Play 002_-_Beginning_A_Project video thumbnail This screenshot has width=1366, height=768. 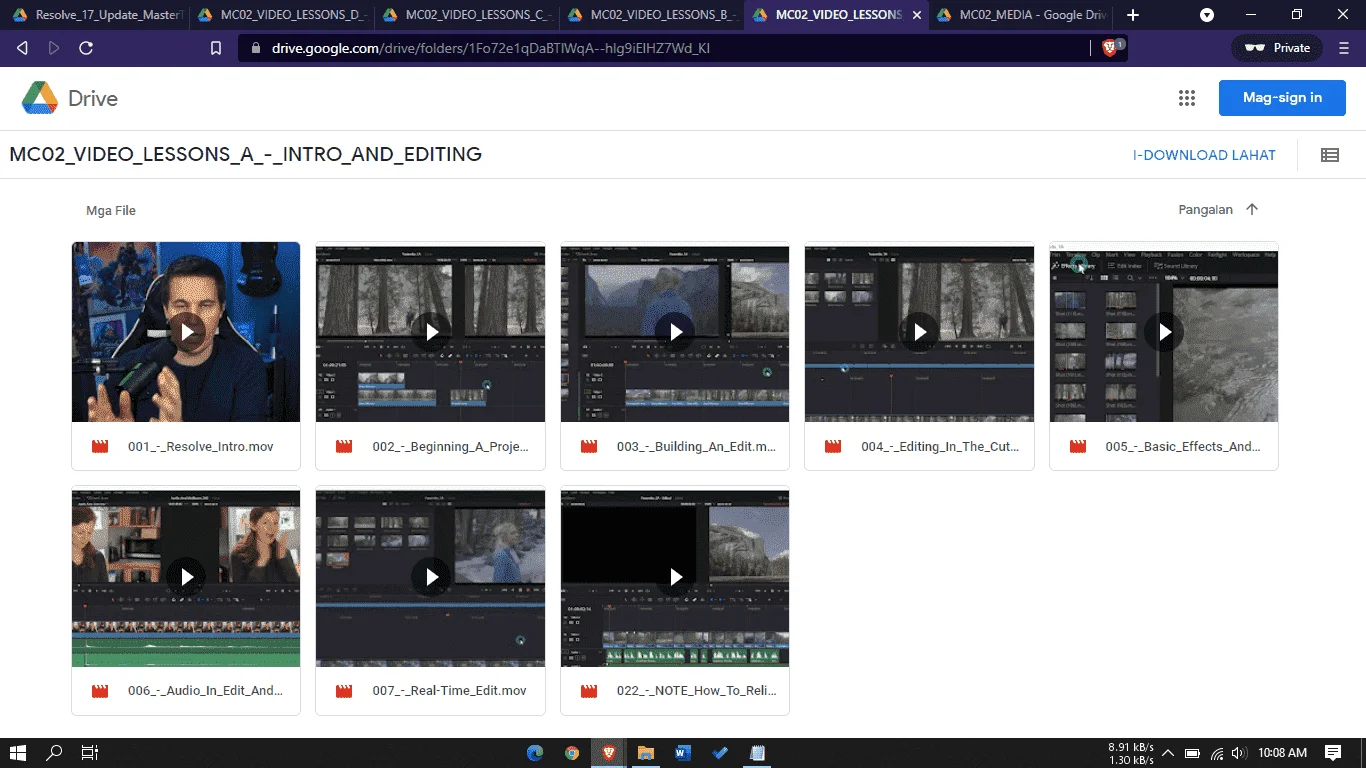[x=430, y=332]
